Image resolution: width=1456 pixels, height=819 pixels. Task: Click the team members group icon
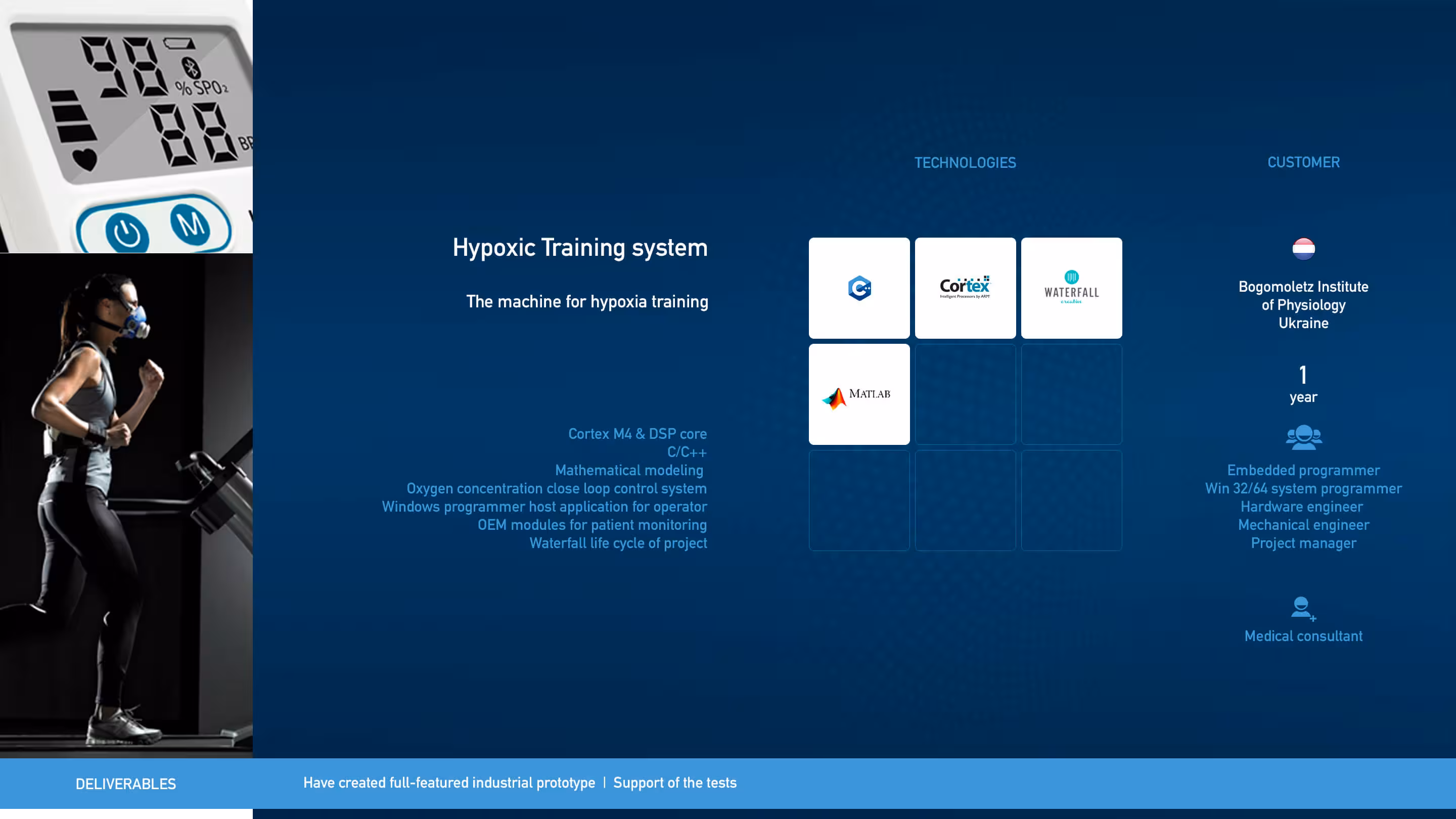1303,437
